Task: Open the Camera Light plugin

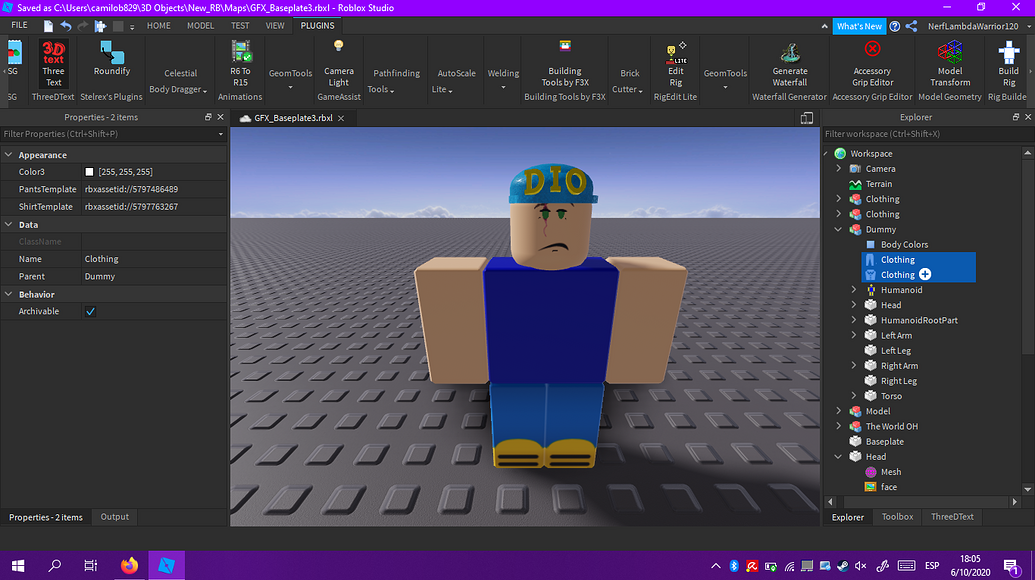Action: [339, 64]
